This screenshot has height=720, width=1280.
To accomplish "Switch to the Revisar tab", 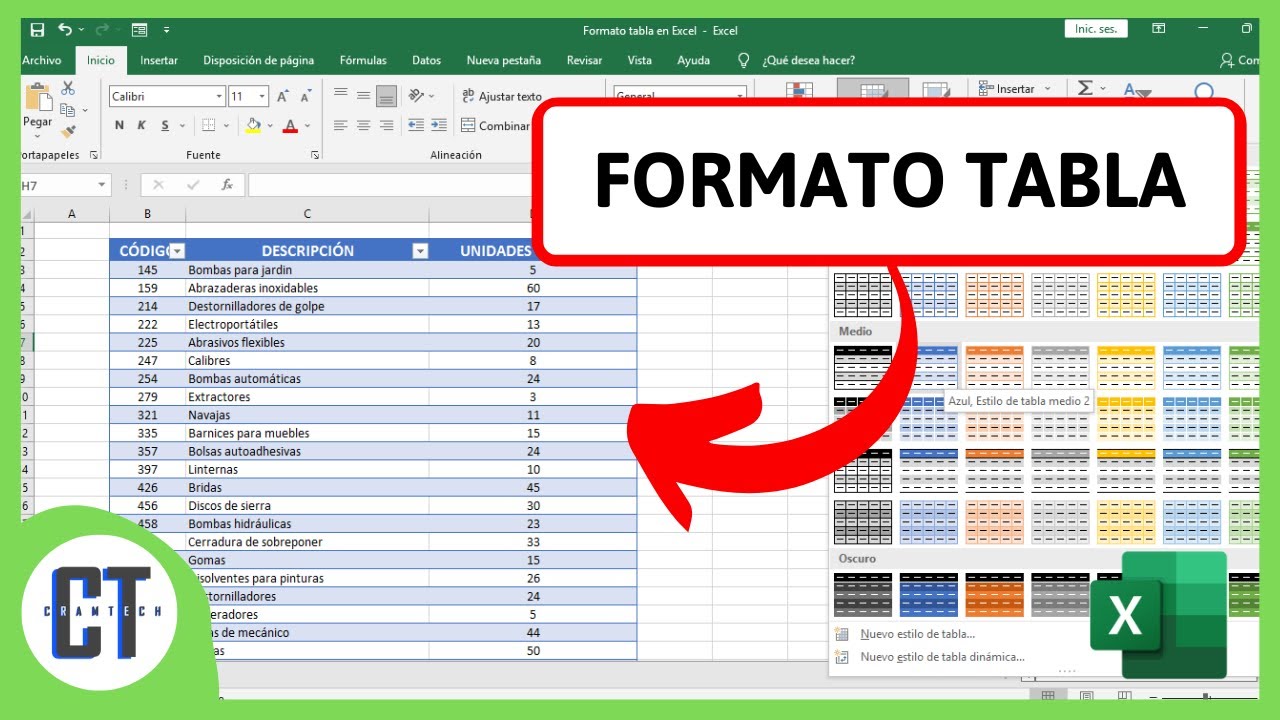I will tap(584, 60).
